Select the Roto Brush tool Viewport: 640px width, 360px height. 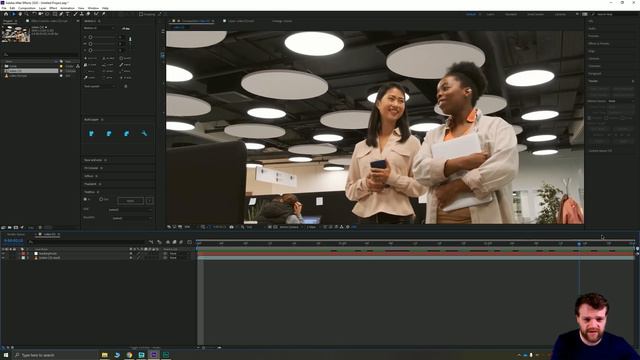[96, 14]
